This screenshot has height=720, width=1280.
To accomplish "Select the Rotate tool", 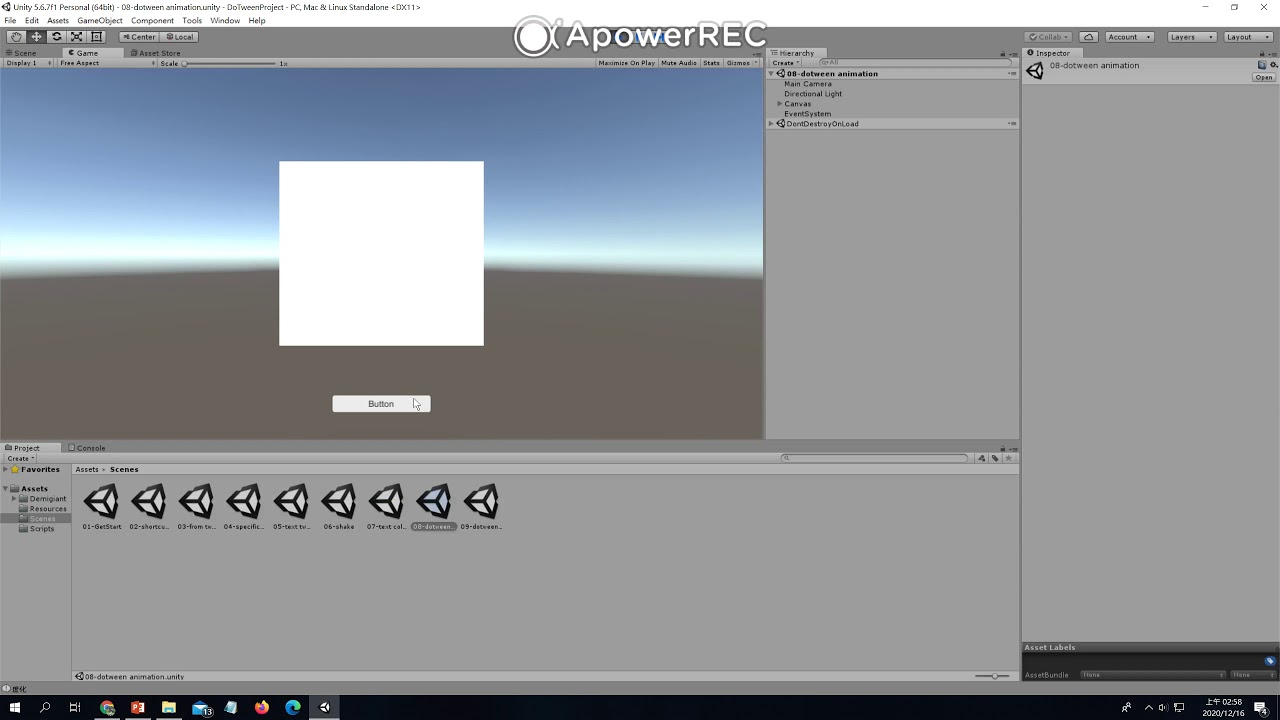I will click(x=56, y=37).
